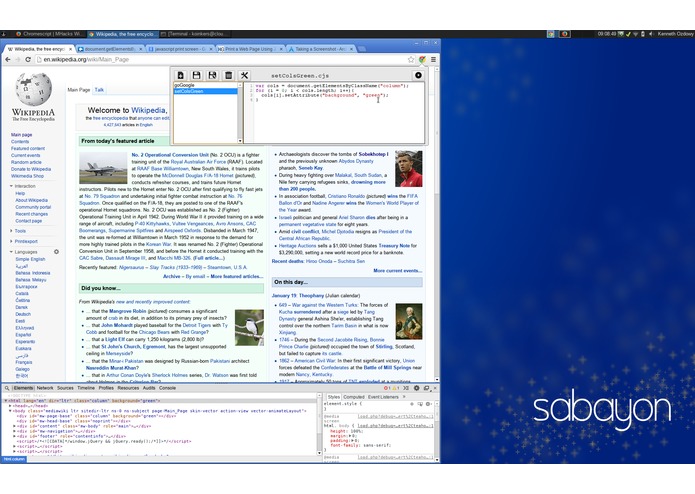Click inside the script code editor area
The image size is (695, 494).
[335, 113]
